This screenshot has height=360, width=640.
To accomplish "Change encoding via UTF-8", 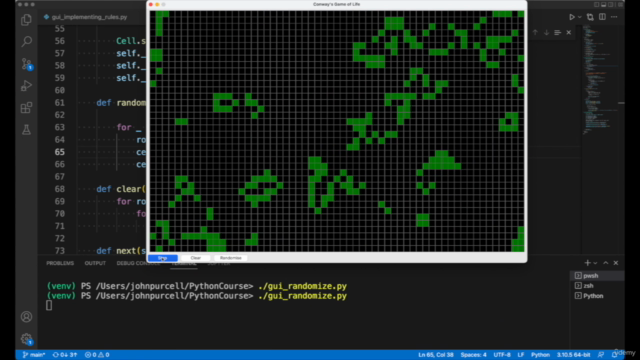I will point(502,355).
